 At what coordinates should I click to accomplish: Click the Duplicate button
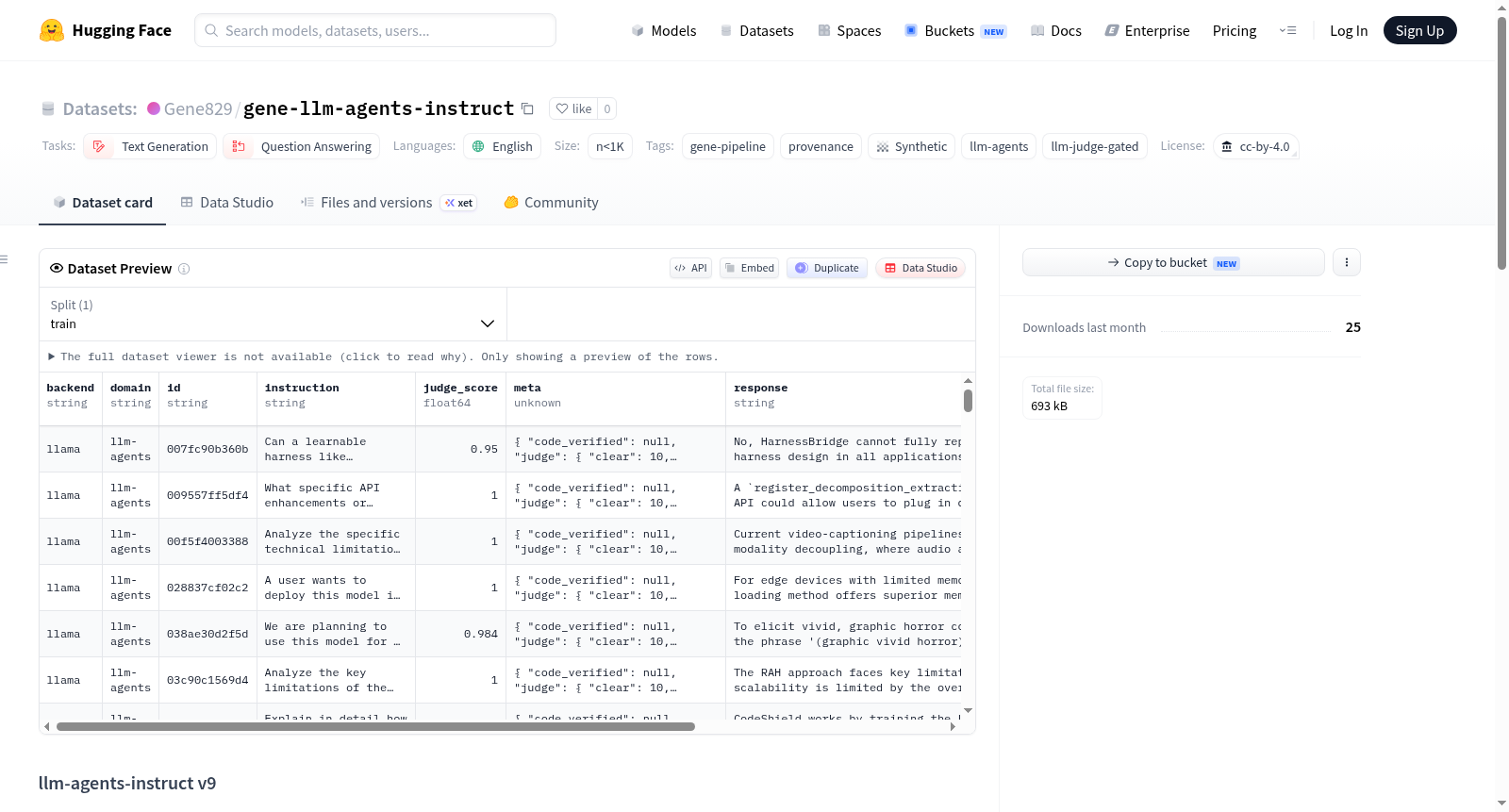(827, 268)
